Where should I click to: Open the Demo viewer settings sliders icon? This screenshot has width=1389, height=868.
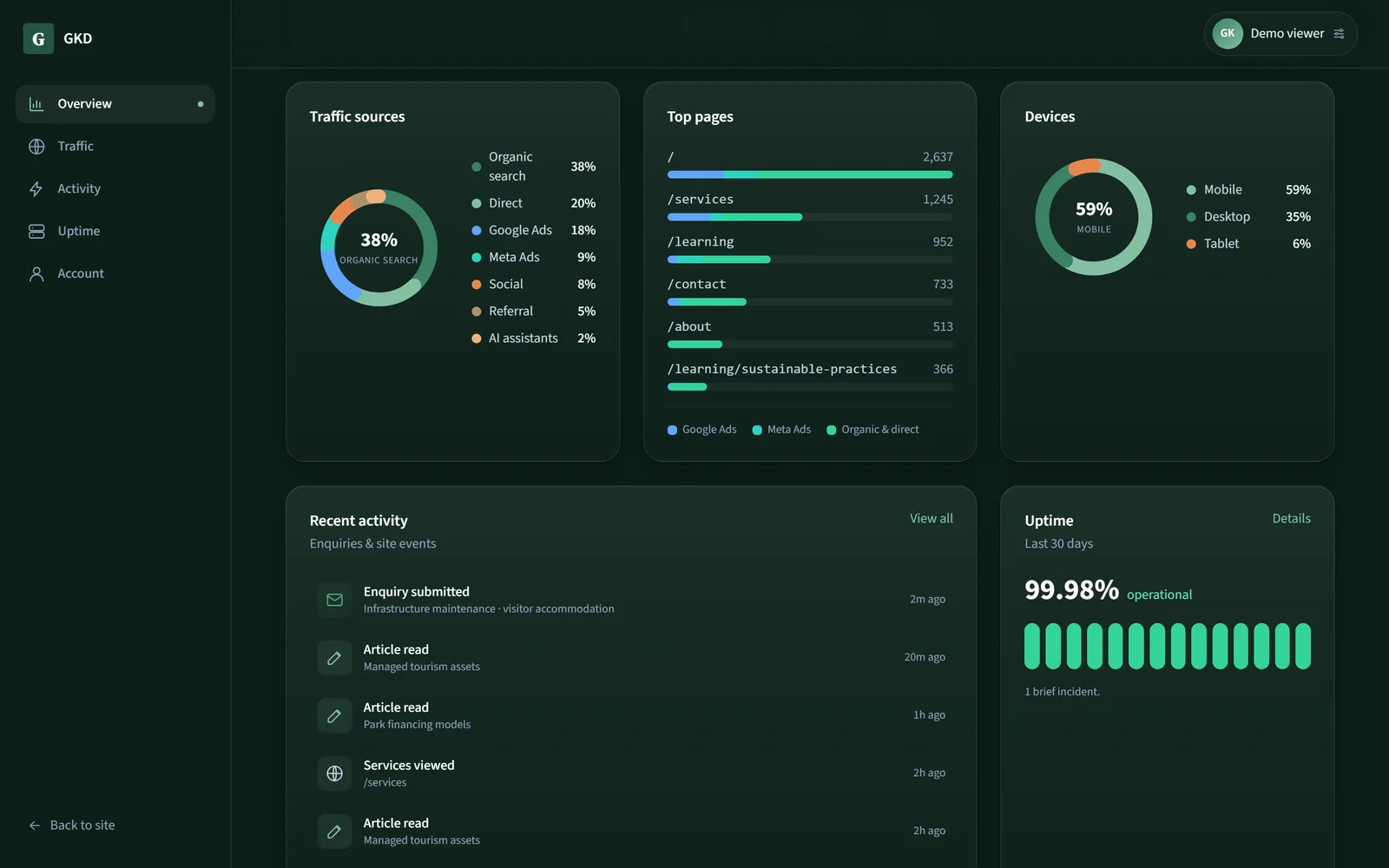(1339, 34)
